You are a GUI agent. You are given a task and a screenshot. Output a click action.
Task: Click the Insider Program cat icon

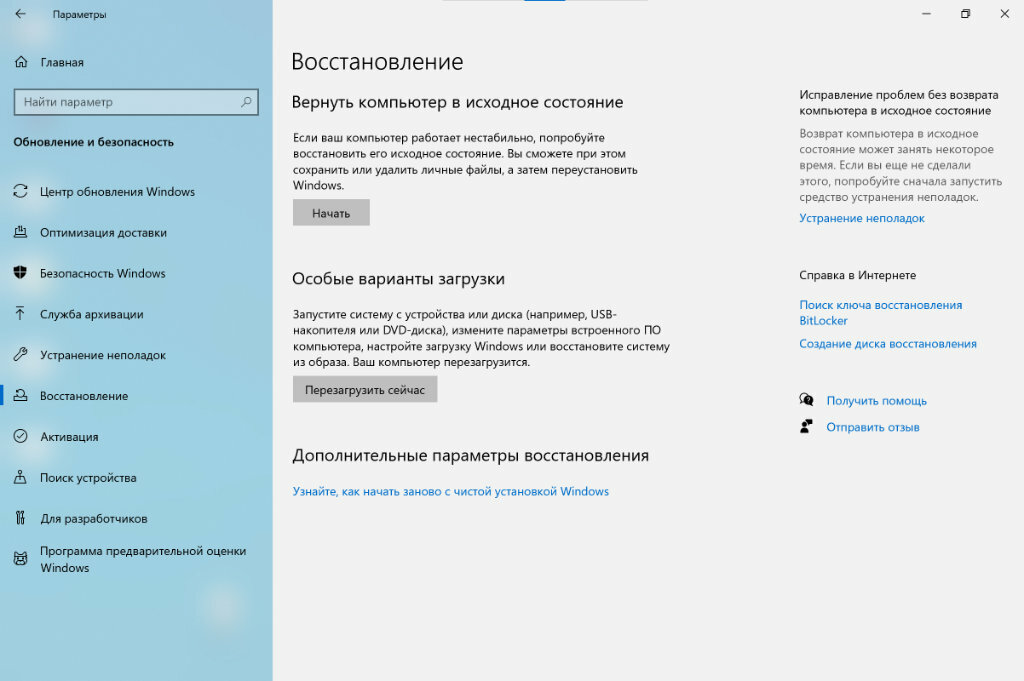[20, 559]
